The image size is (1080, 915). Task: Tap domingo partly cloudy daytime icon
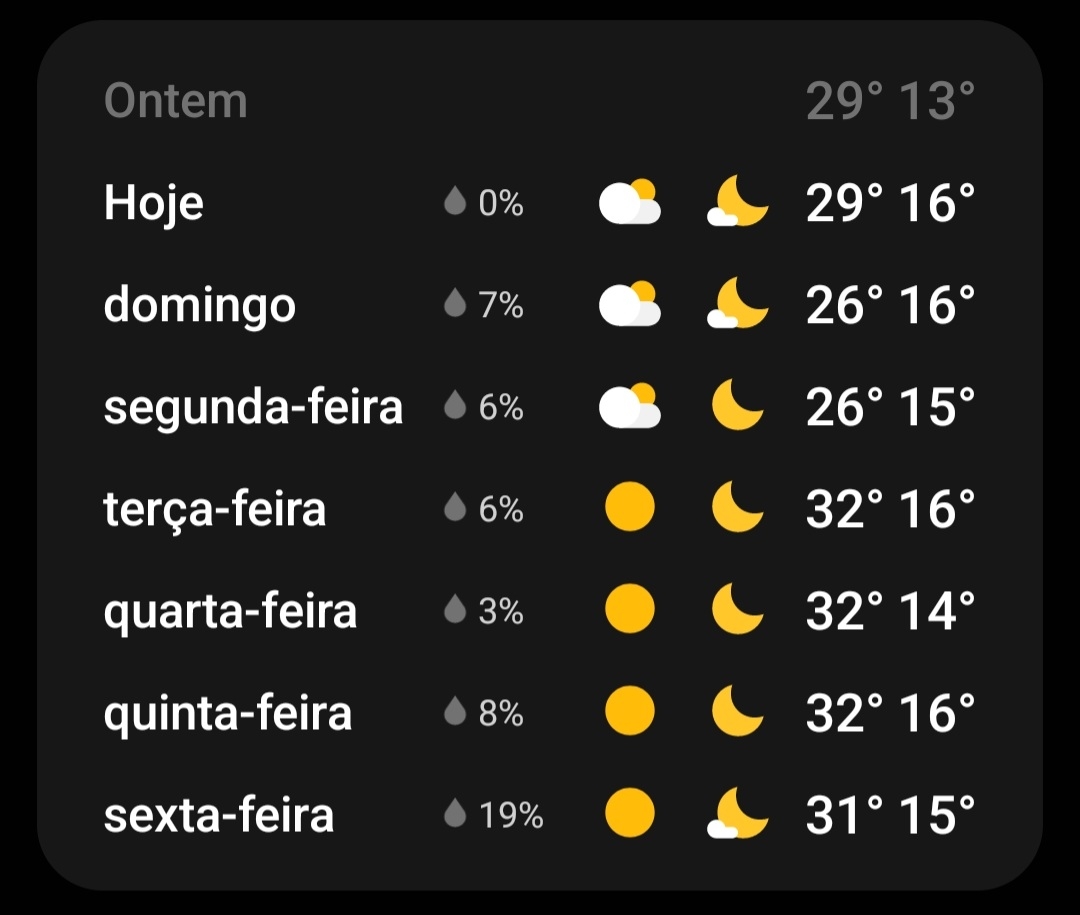coord(630,305)
